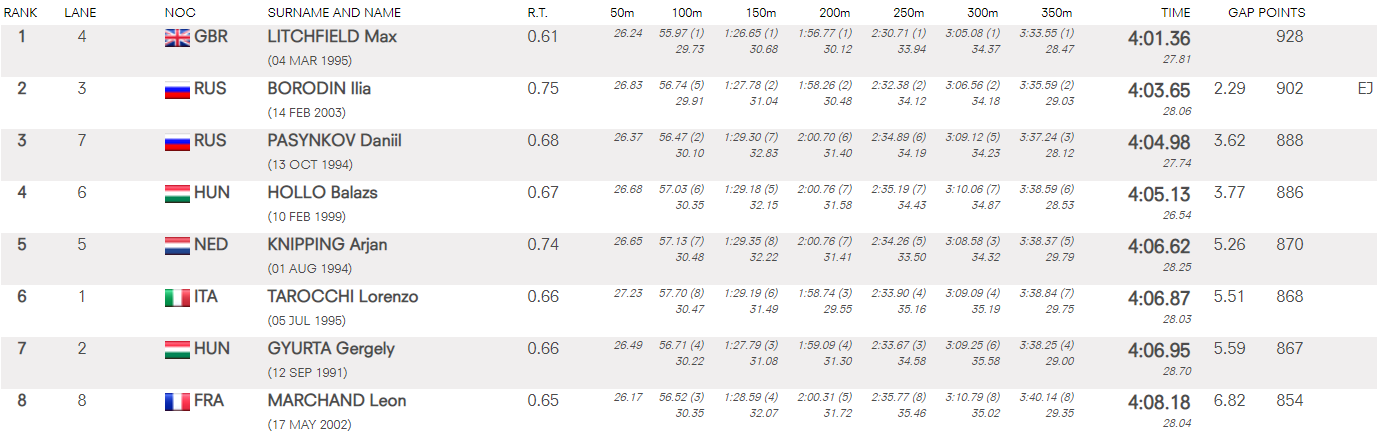The height and width of the screenshot is (433, 1377).
Task: Open LITCHFIELD Max athlete profile
Action: [x=332, y=37]
